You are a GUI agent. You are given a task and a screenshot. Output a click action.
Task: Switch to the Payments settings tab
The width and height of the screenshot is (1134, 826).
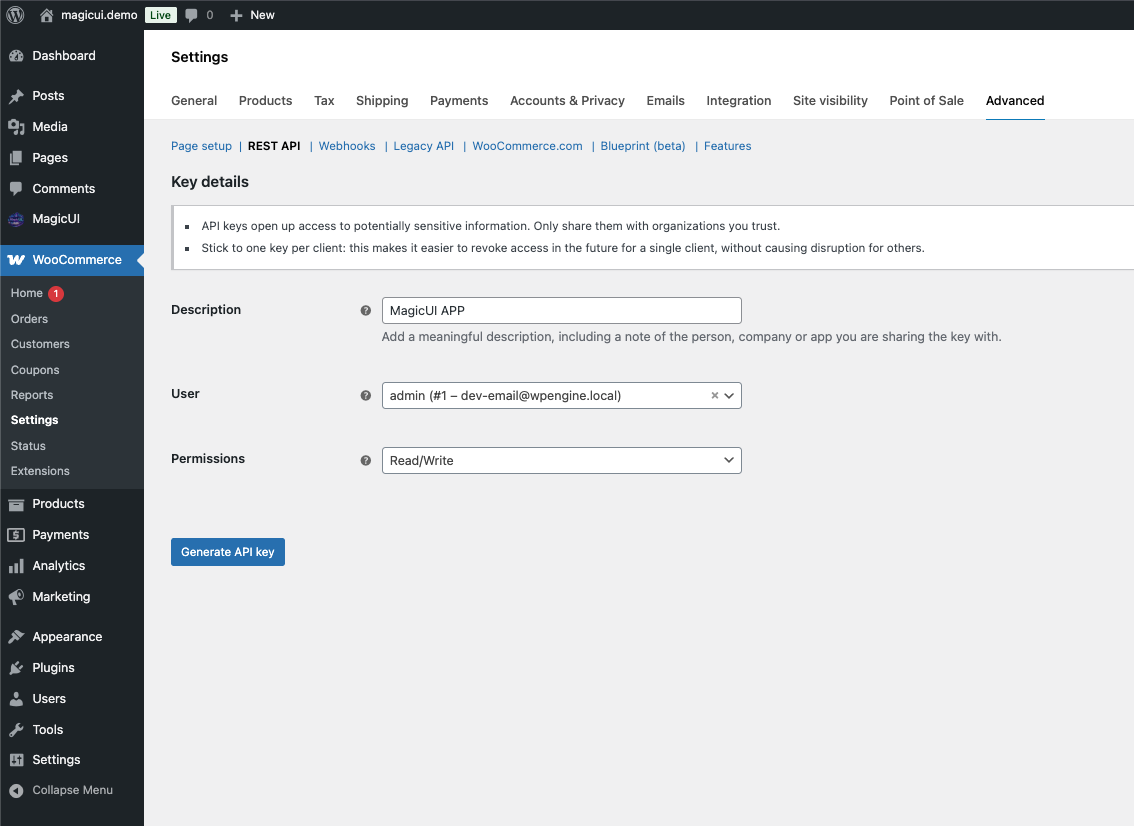pos(459,101)
